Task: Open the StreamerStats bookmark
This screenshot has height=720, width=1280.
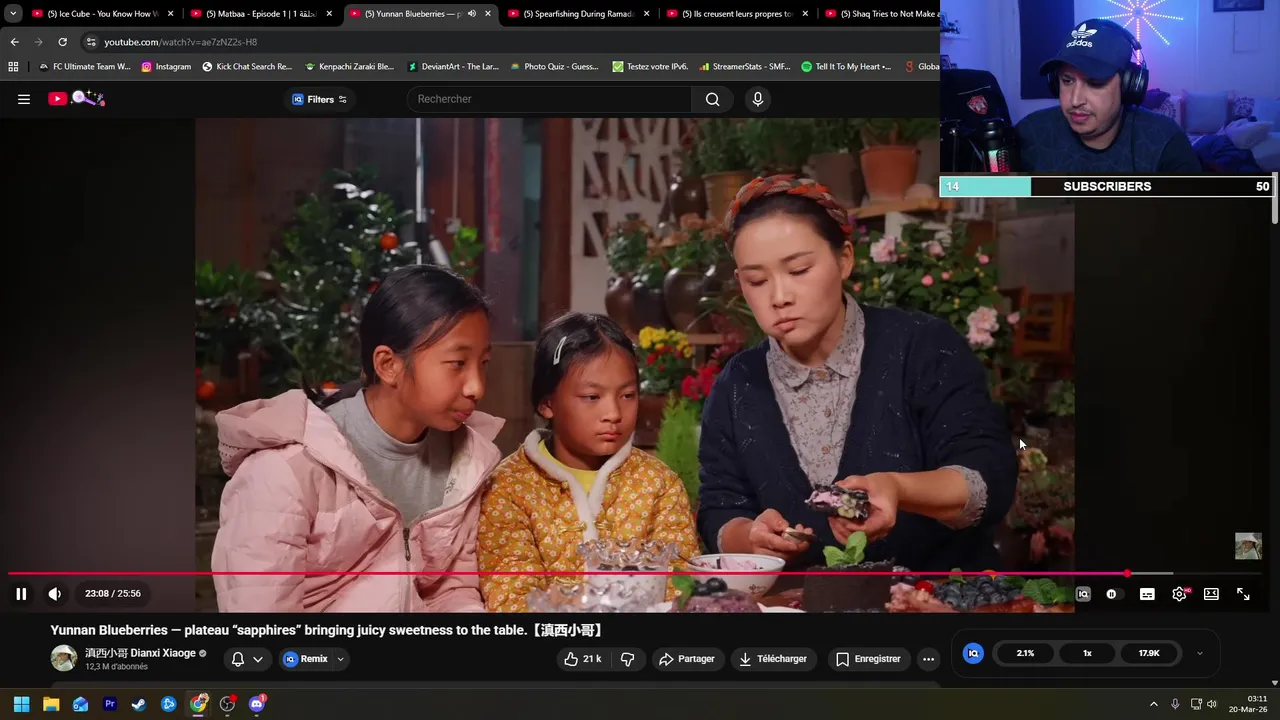Action: (745, 67)
